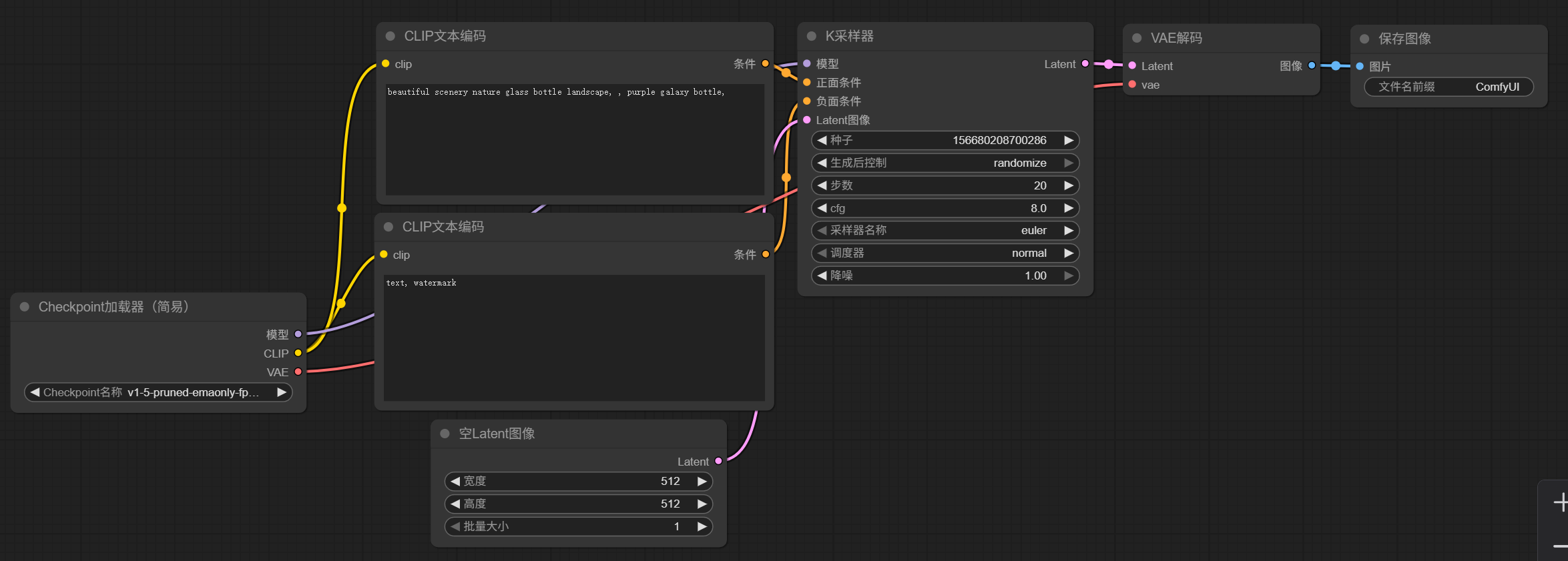Click yellow CLIP link midpoint to top encoder
The width and height of the screenshot is (1568, 561).
coord(342,208)
